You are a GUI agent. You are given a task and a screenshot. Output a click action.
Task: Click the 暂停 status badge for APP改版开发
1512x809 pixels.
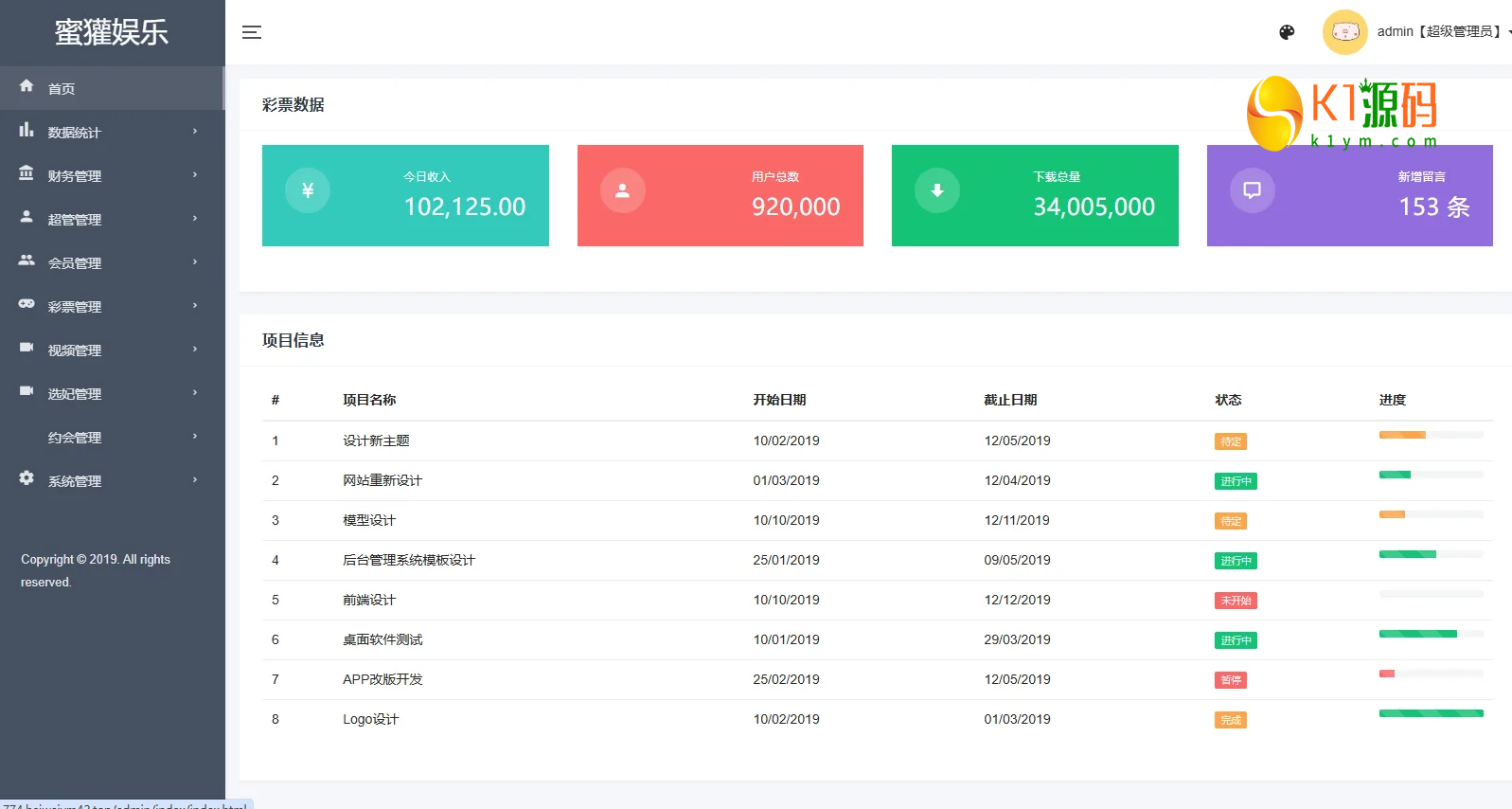[1231, 680]
